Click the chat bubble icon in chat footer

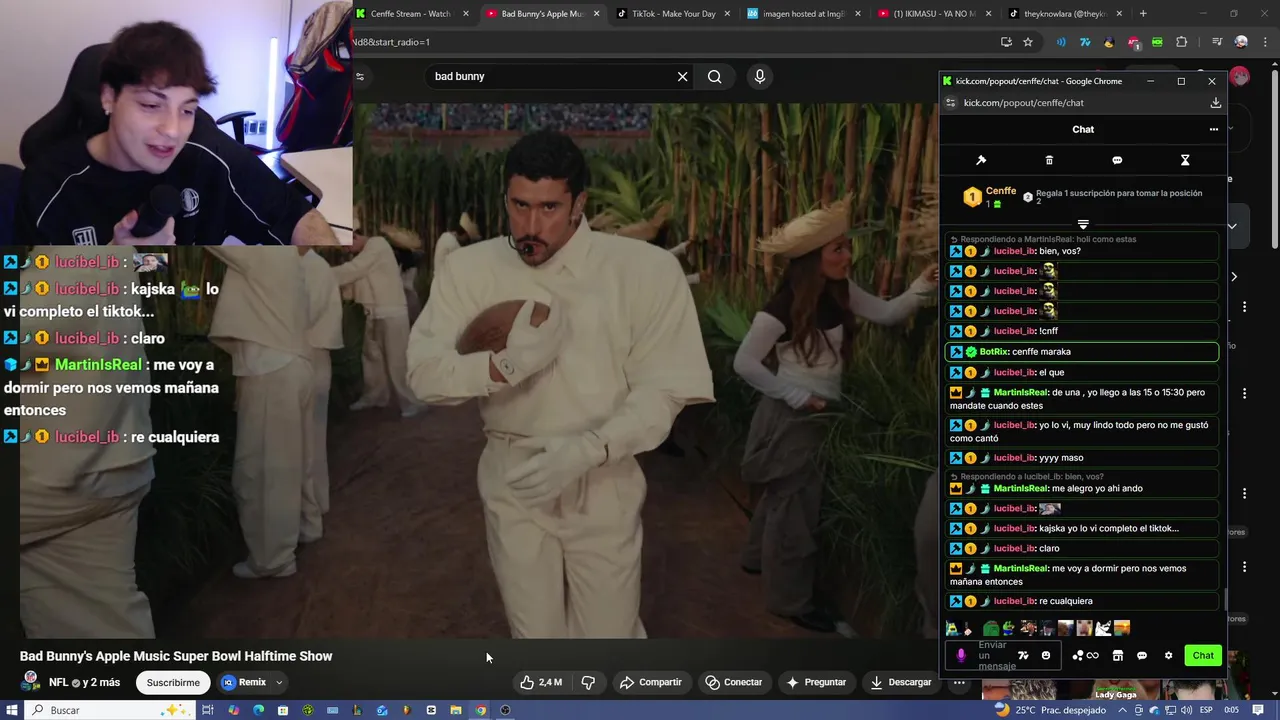(x=1142, y=656)
